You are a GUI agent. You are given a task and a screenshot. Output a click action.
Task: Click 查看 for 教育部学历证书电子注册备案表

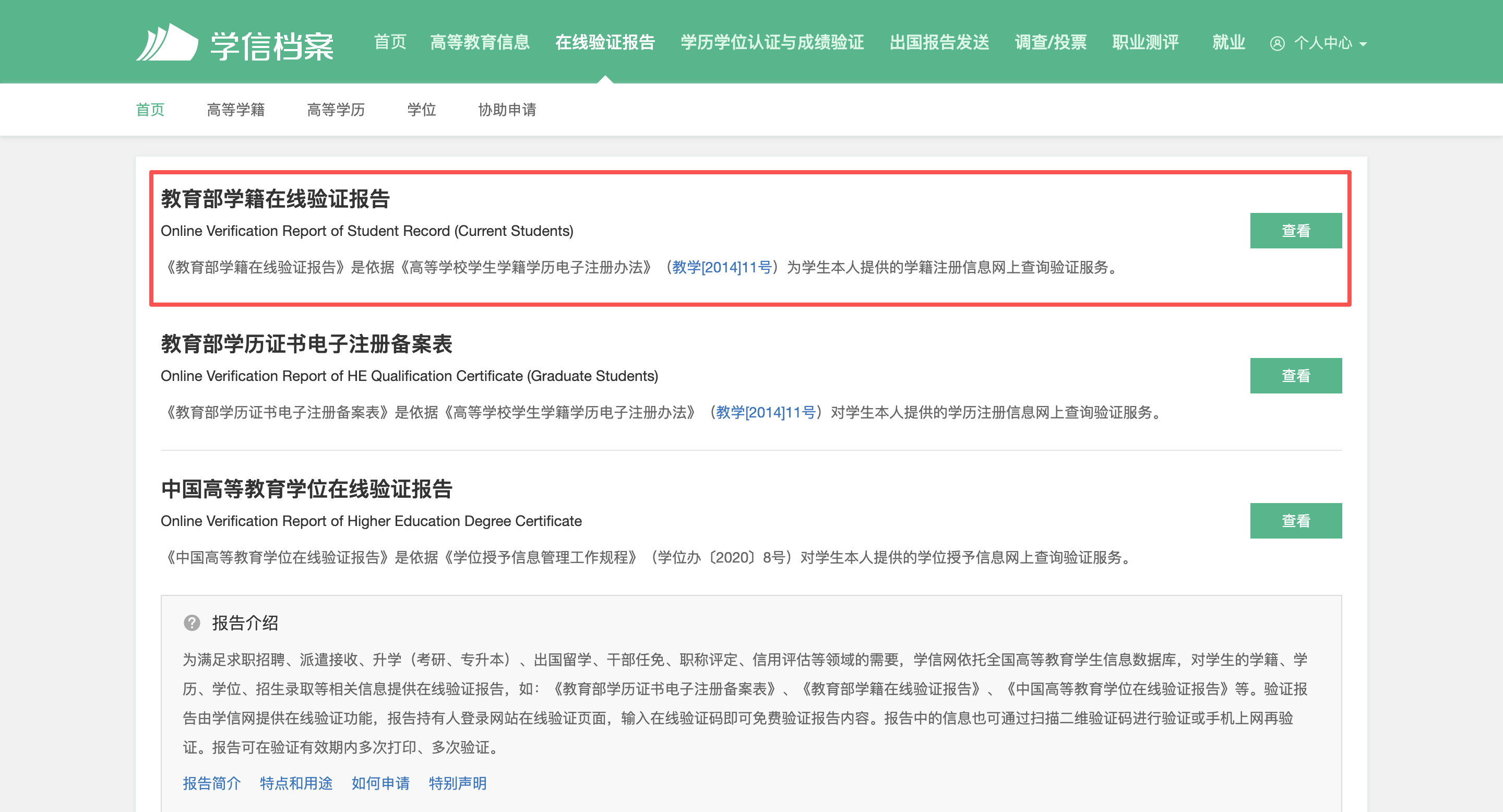tap(1295, 376)
